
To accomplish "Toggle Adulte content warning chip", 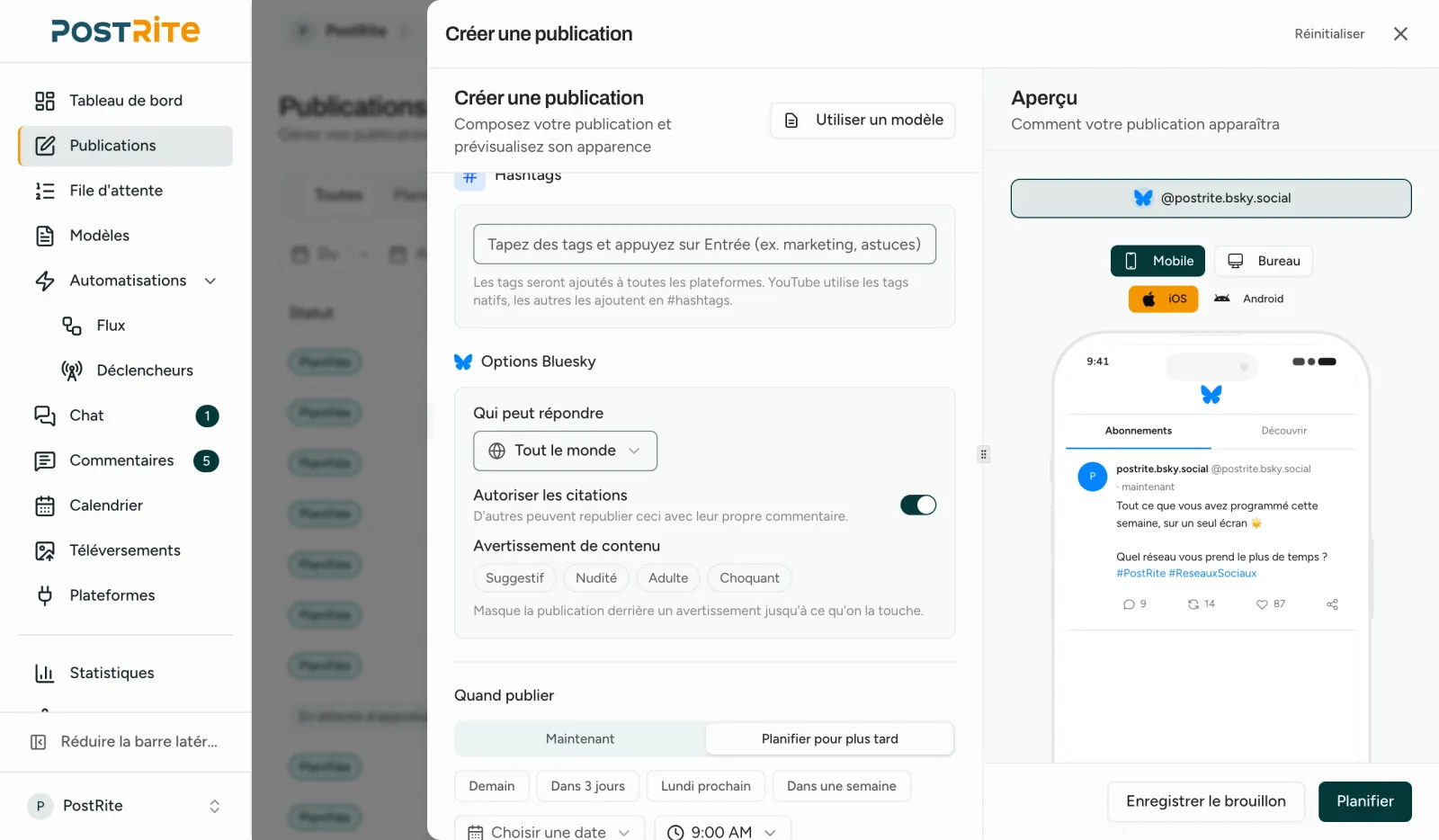I will click(x=668, y=578).
